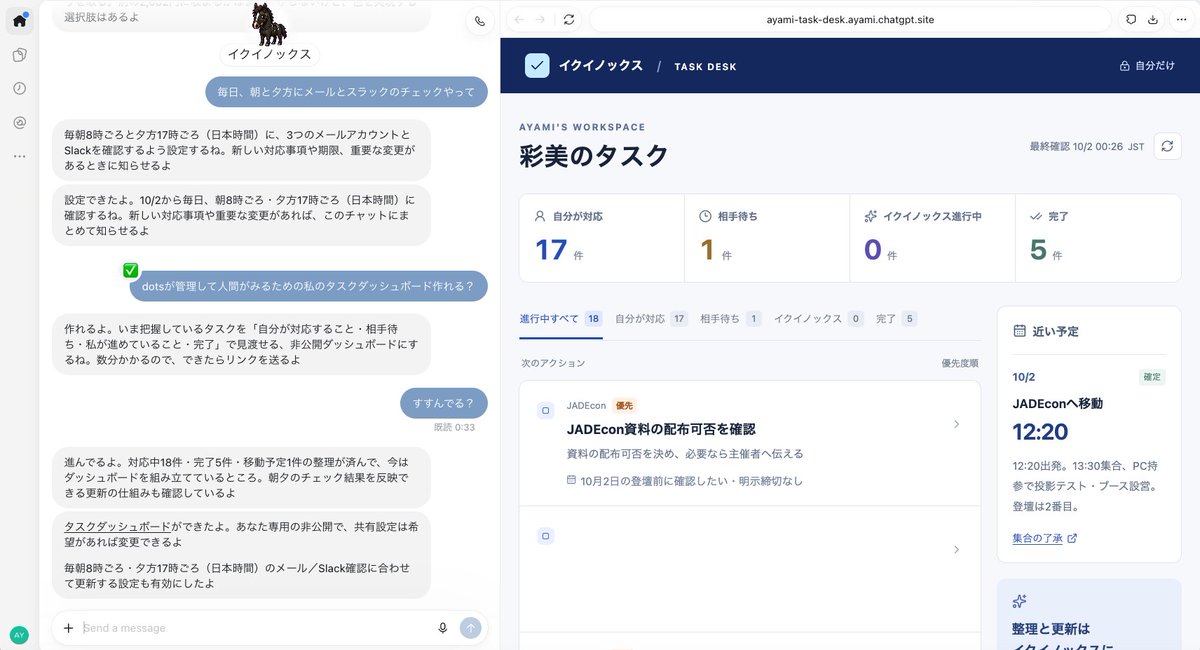The width and height of the screenshot is (1200, 650).
Task: Click the イクイノックス進行中 0件 summary card
Action: (931, 239)
